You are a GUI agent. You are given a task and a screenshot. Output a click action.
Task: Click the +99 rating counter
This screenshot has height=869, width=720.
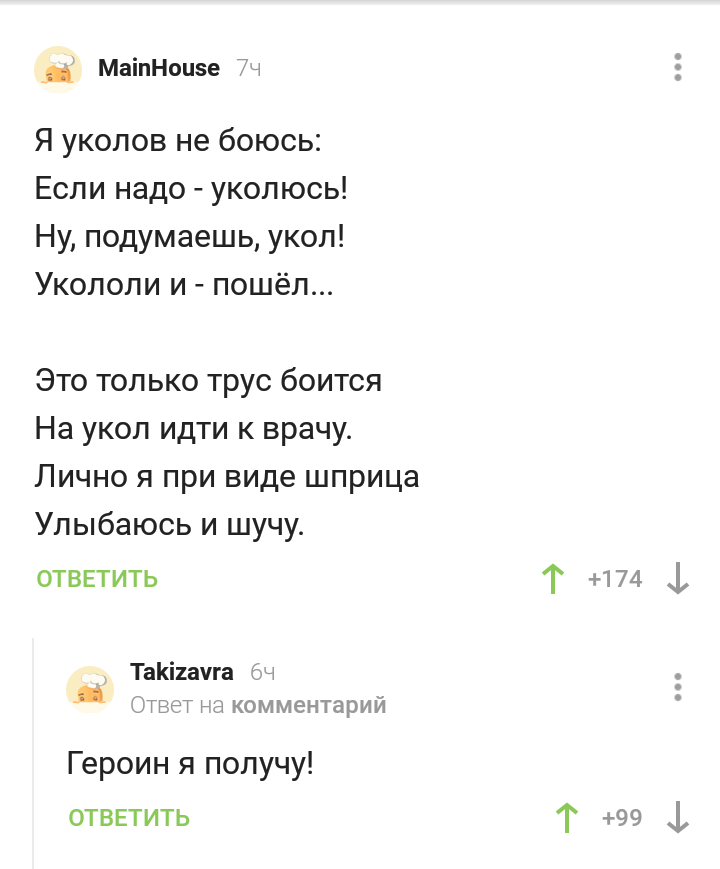[x=622, y=817]
